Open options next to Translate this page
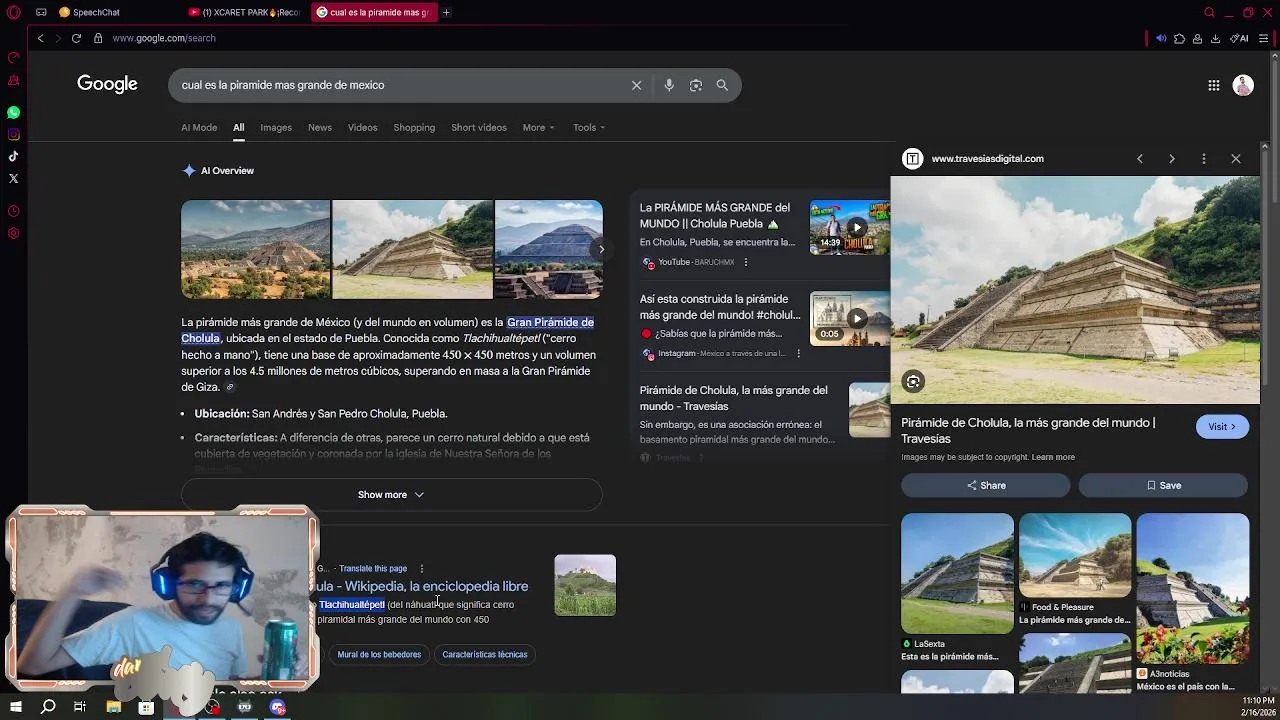The image size is (1280, 720). 421,568
